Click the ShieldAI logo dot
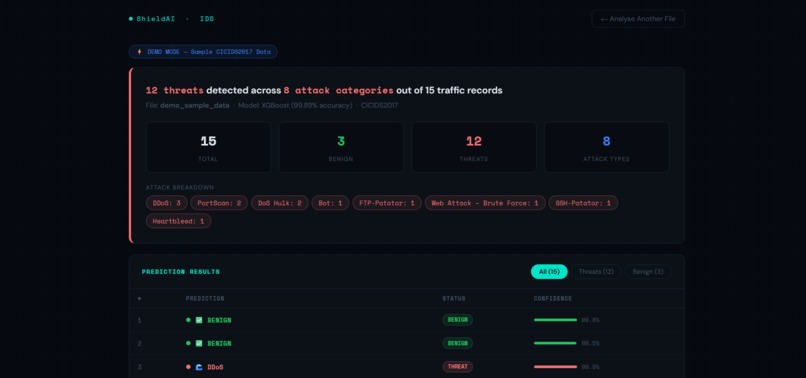 point(131,19)
